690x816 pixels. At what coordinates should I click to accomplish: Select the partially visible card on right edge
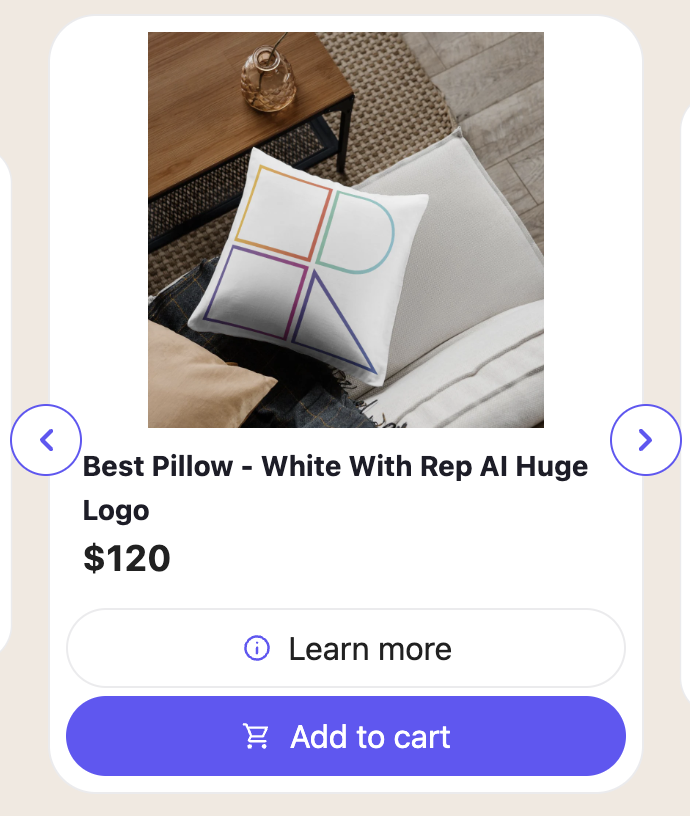pos(685,403)
